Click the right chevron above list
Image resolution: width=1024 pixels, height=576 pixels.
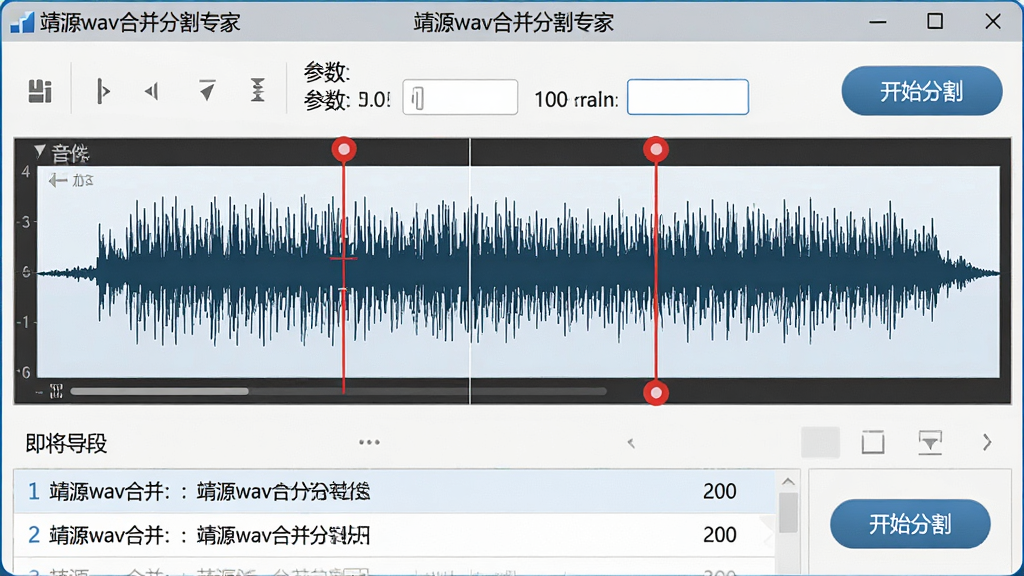point(987,442)
